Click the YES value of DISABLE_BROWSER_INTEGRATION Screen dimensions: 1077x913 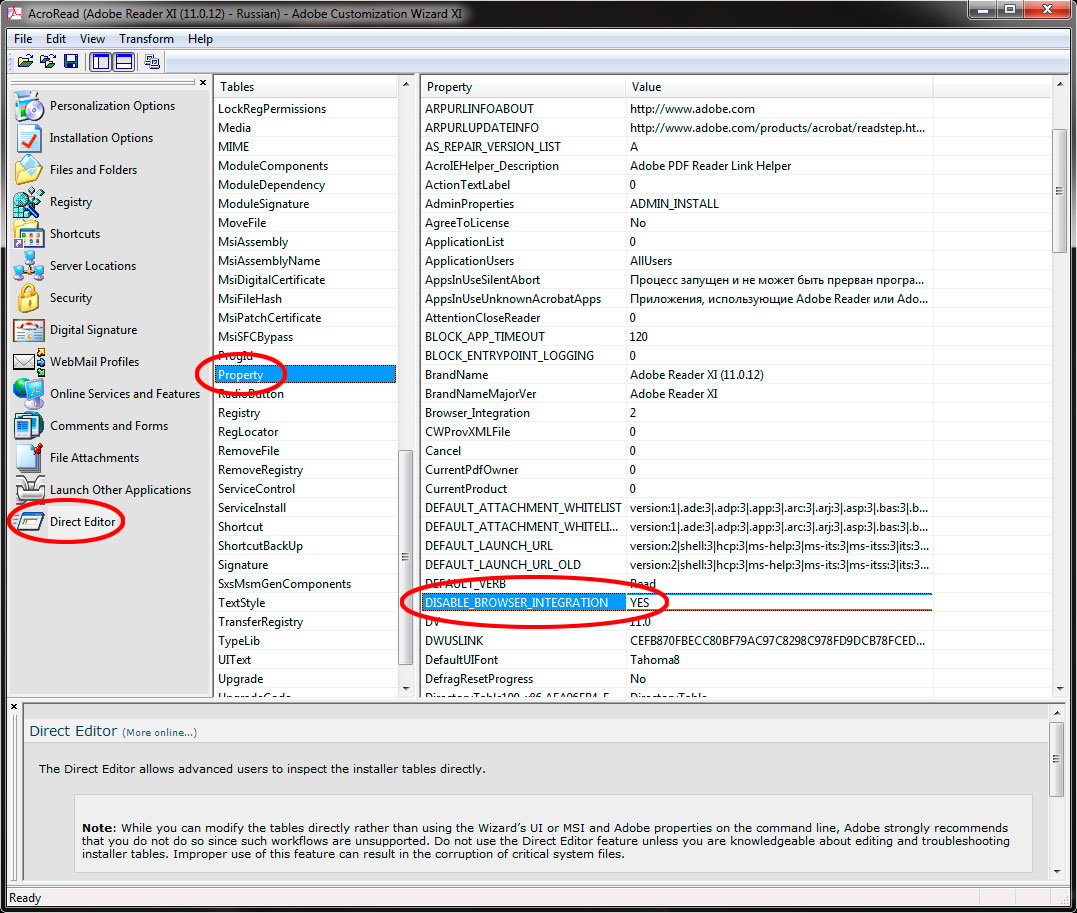639,603
